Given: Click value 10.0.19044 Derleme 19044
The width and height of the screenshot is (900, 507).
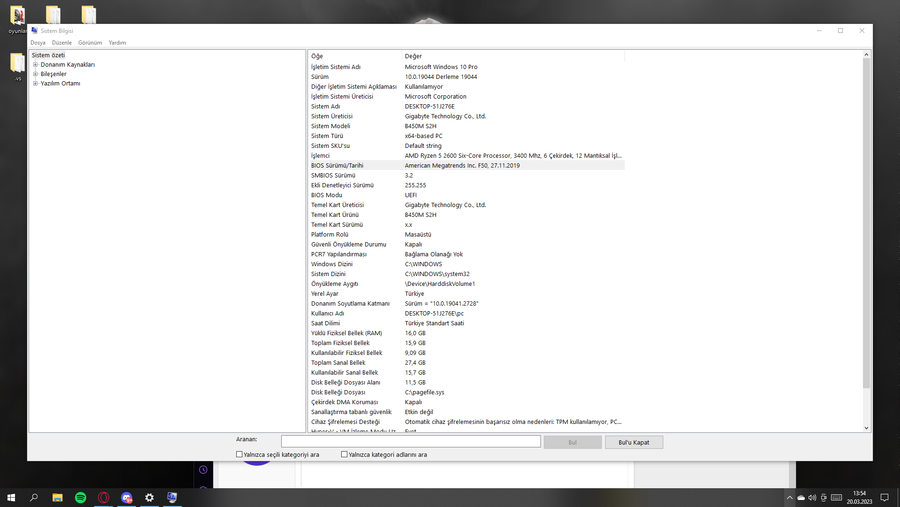Looking at the screenshot, I should click(441, 77).
